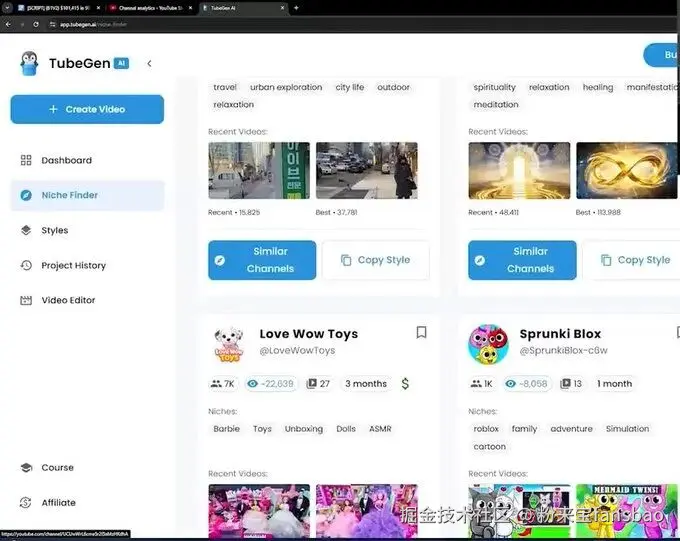Viewport: 680px width, 541px height.
Task: Open the street walking video thumbnail
Action: [367, 170]
